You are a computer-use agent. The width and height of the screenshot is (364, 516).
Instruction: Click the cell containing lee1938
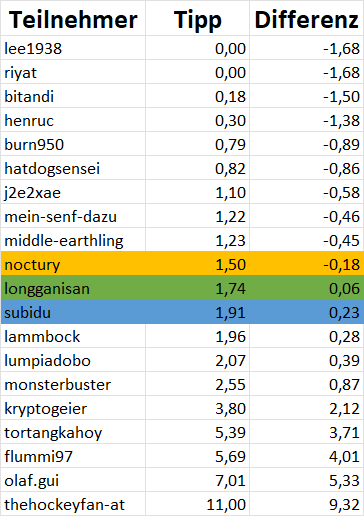tap(73, 48)
